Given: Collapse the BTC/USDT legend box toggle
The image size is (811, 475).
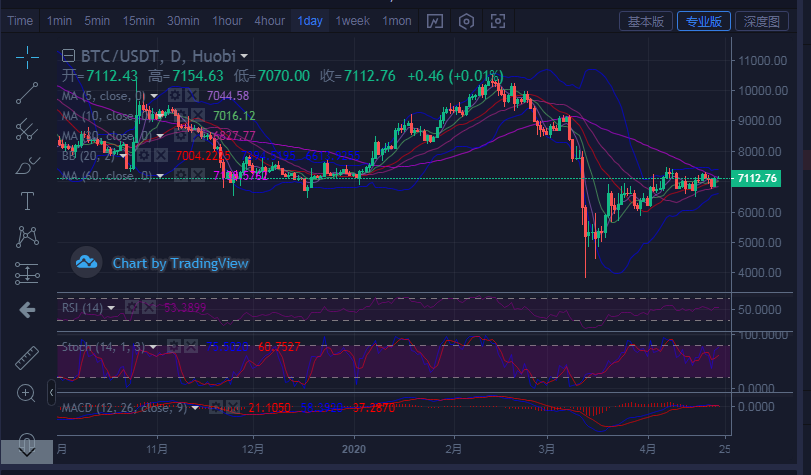Looking at the screenshot, I should (x=68, y=55).
